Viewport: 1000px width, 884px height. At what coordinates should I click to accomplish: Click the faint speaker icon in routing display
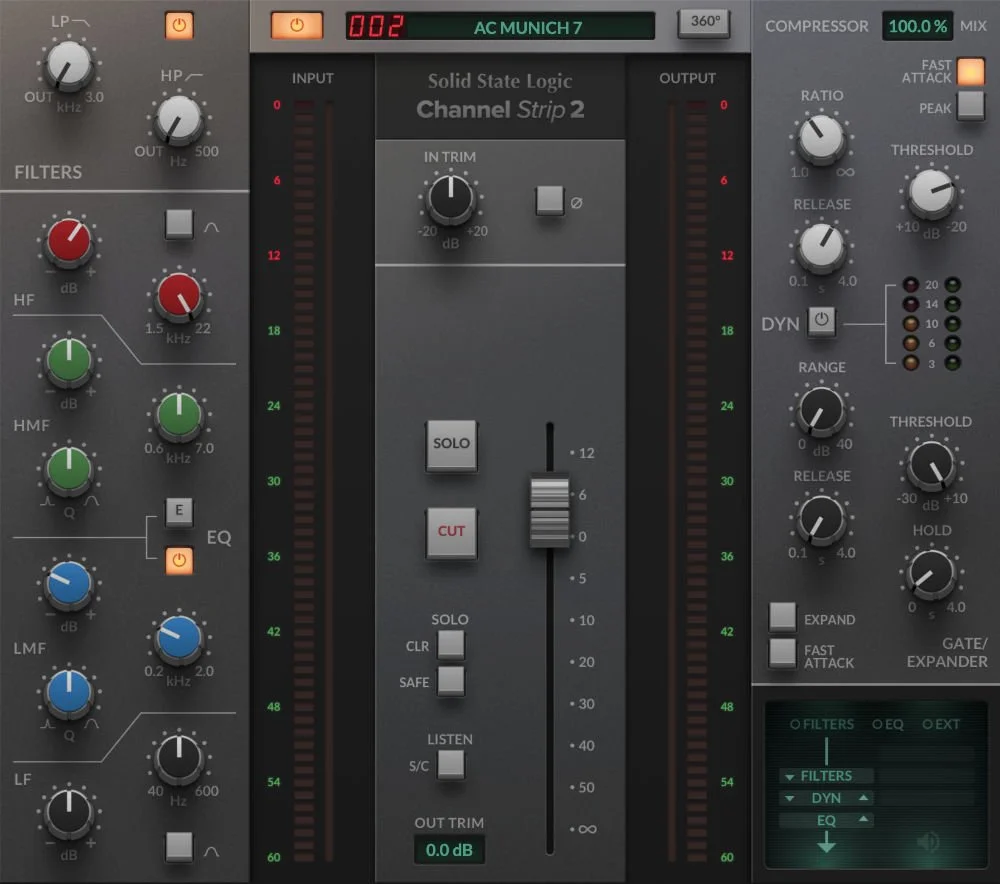[928, 843]
